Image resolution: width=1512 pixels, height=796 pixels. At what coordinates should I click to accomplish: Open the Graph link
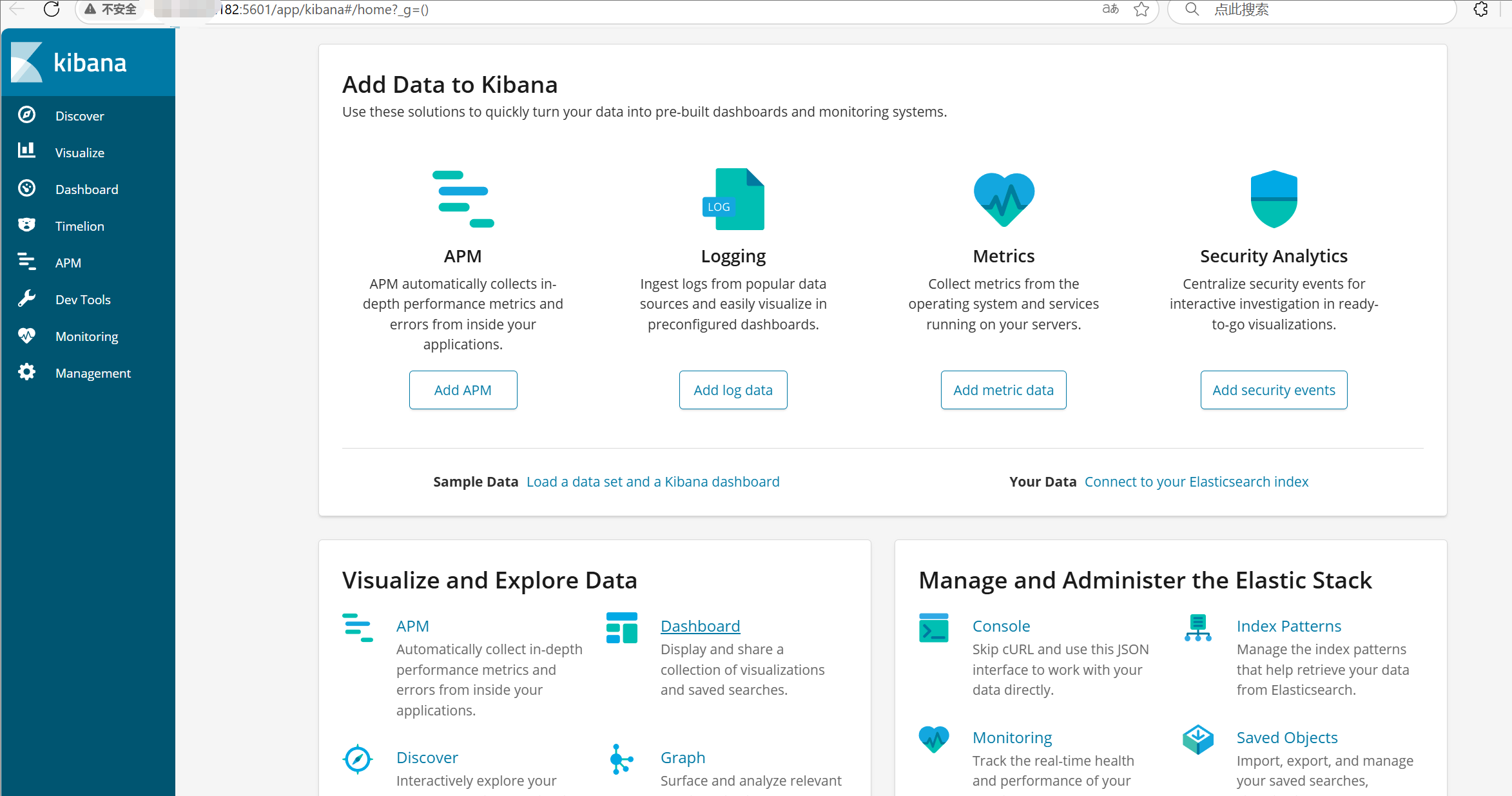pyautogui.click(x=683, y=757)
